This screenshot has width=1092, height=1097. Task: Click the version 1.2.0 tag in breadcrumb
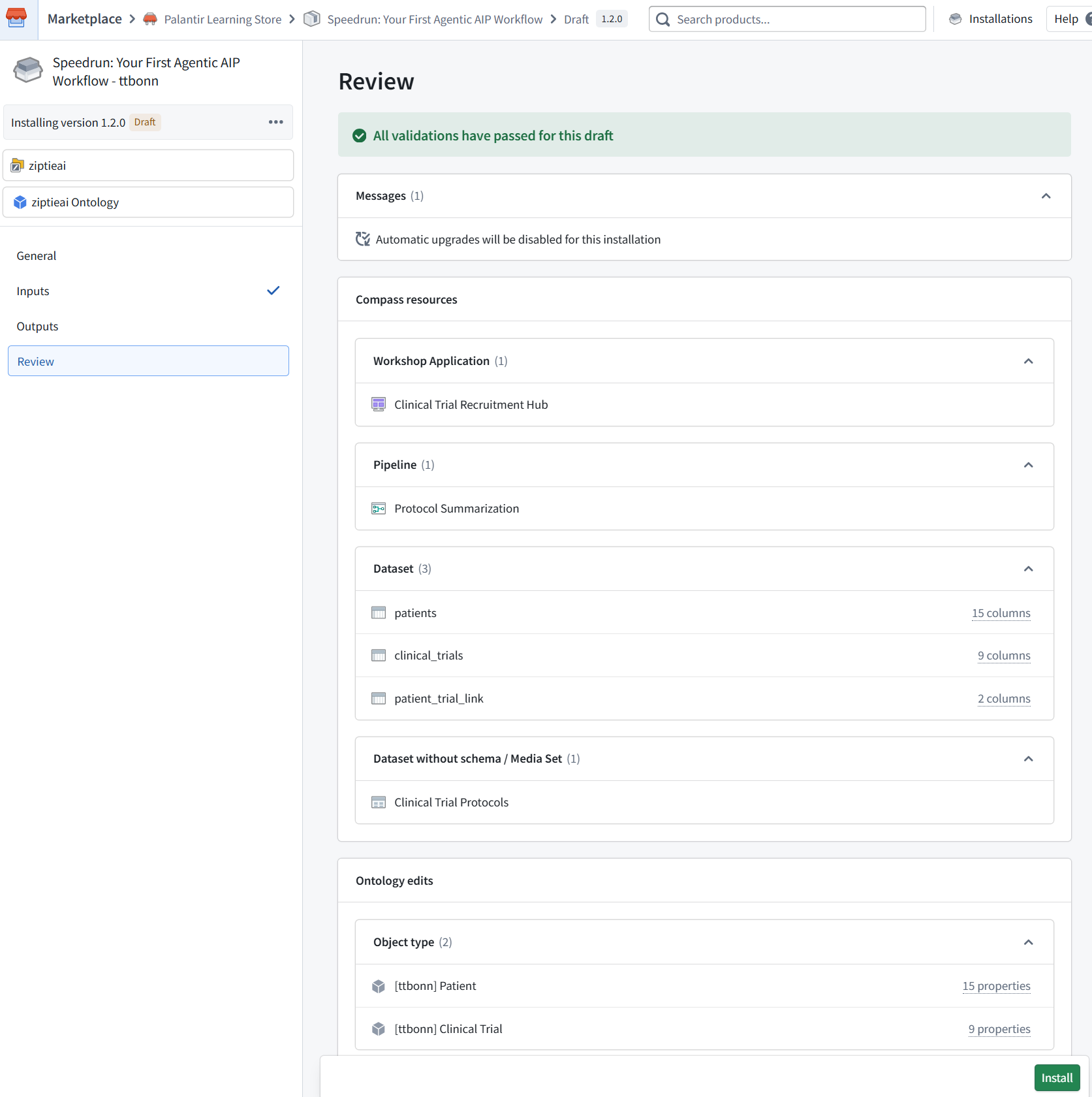point(612,19)
